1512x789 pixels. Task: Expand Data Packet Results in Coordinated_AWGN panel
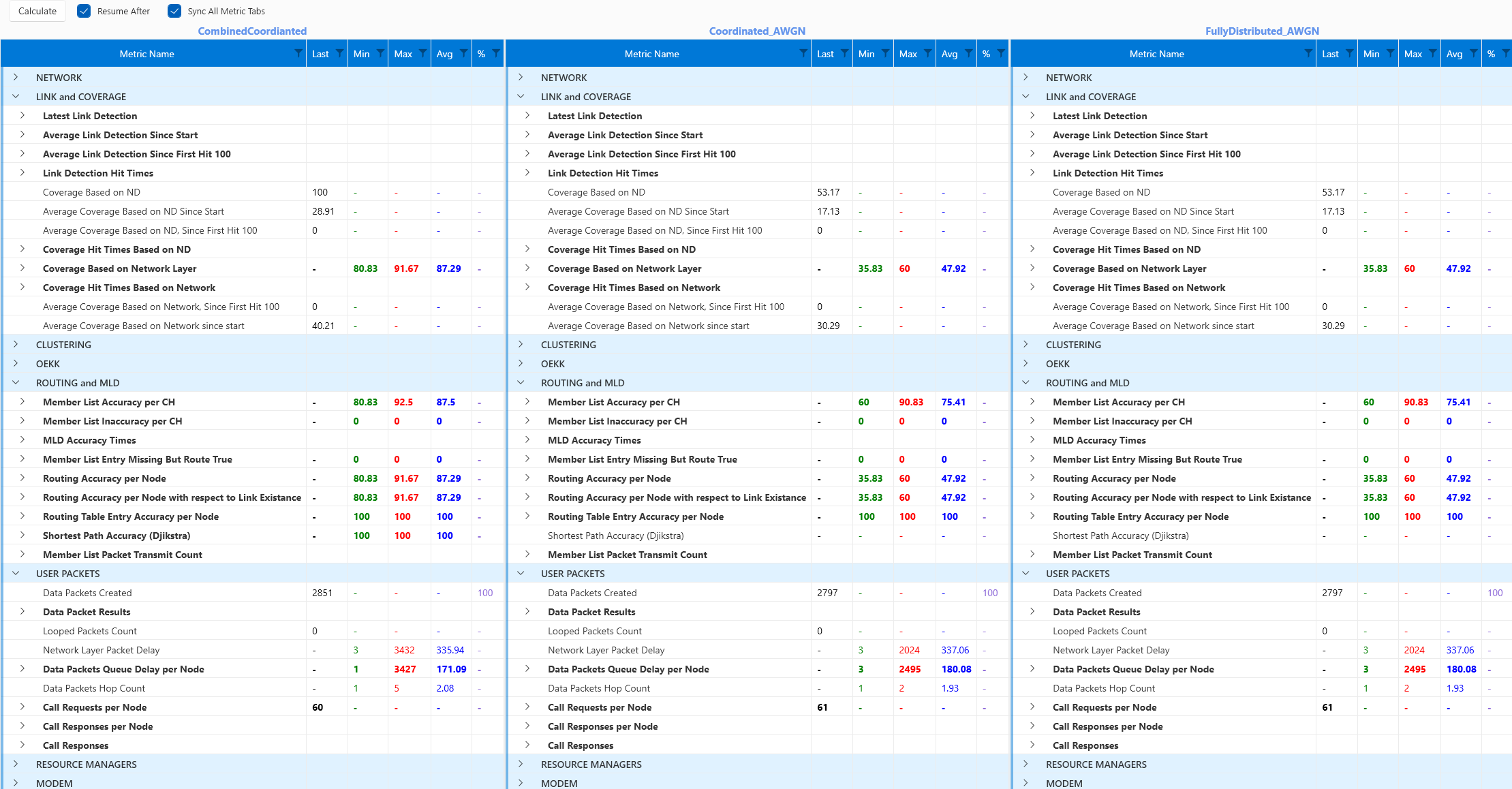(527, 612)
